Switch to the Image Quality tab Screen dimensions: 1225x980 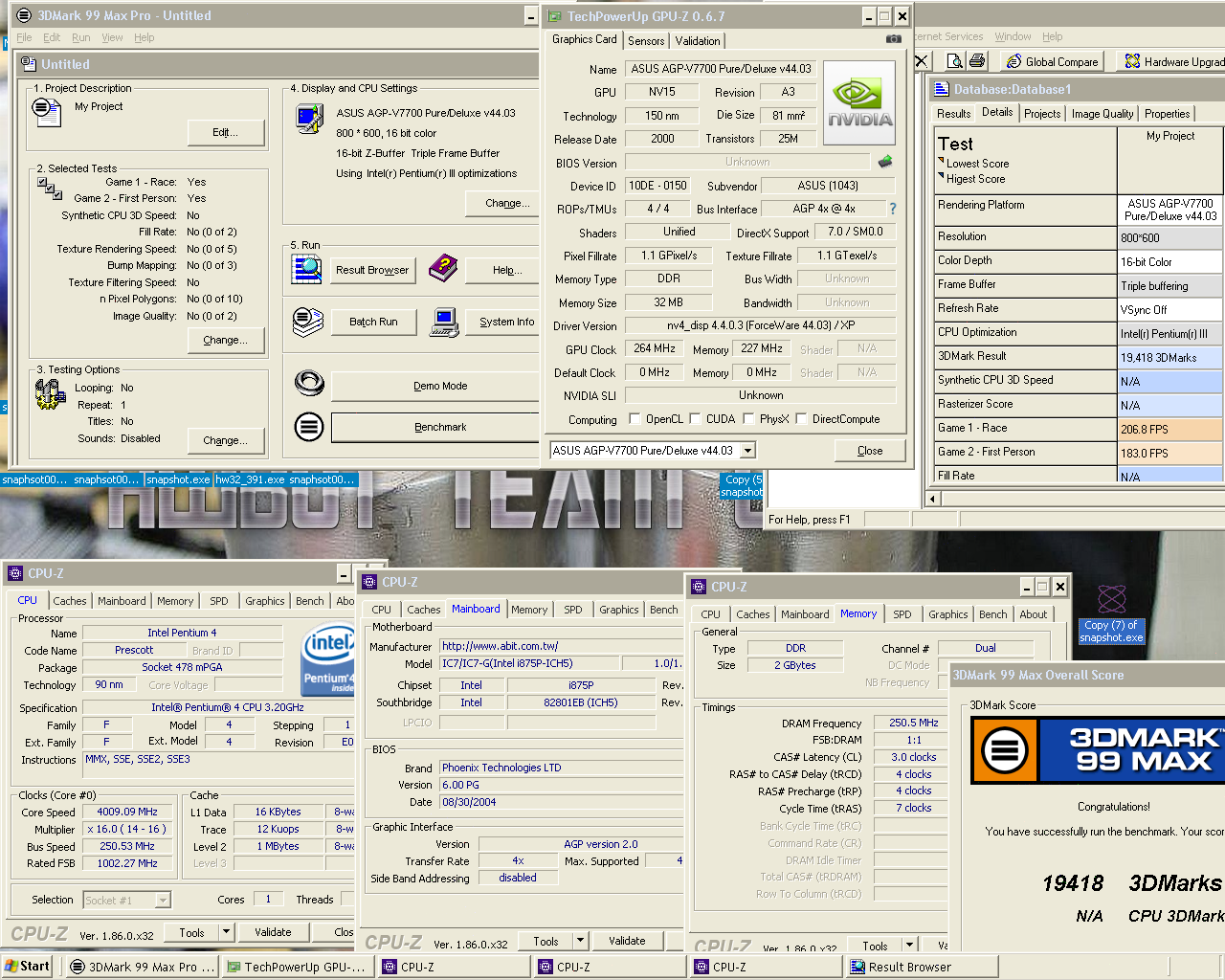click(1102, 113)
